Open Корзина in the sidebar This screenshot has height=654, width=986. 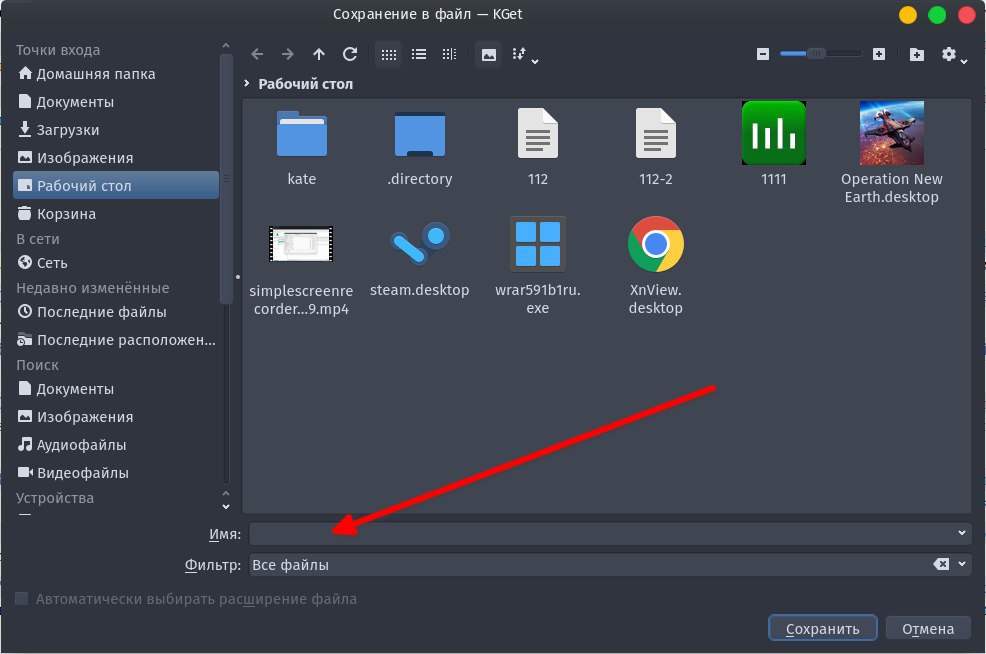tap(116, 214)
